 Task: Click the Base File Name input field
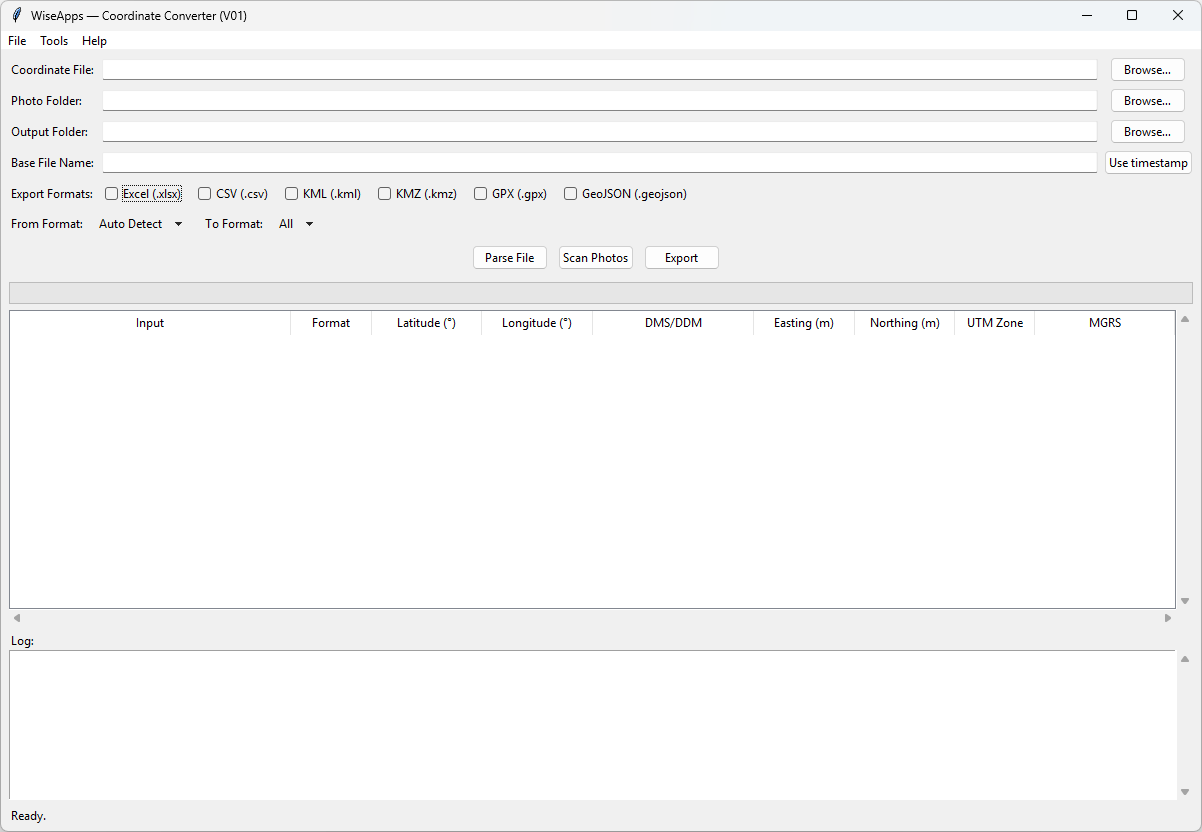tap(600, 162)
